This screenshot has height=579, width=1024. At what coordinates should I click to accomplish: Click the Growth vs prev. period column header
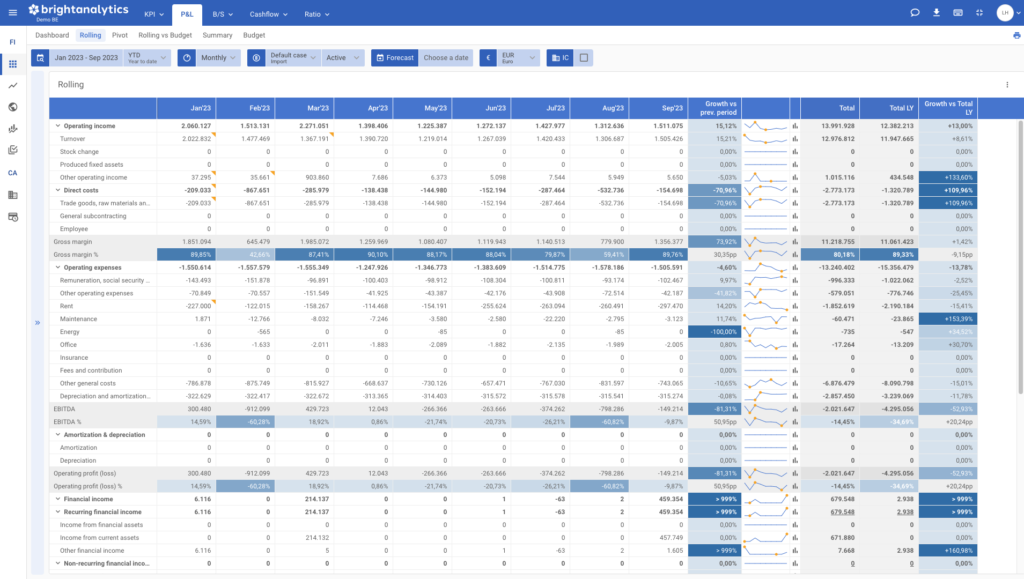[714, 108]
